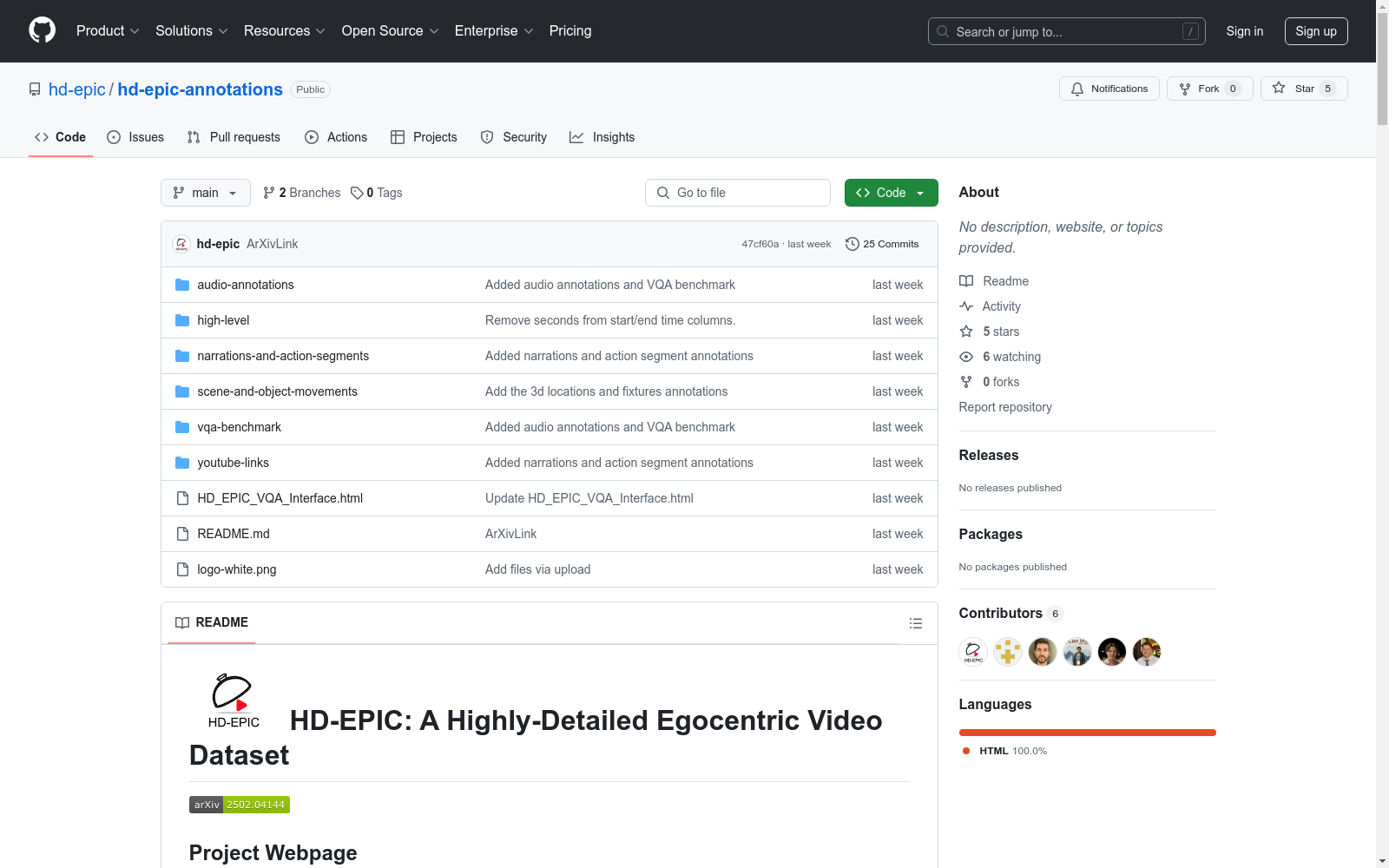Click the hd-epic avatar in commit row
This screenshot has width=1389, height=868.
click(x=181, y=244)
